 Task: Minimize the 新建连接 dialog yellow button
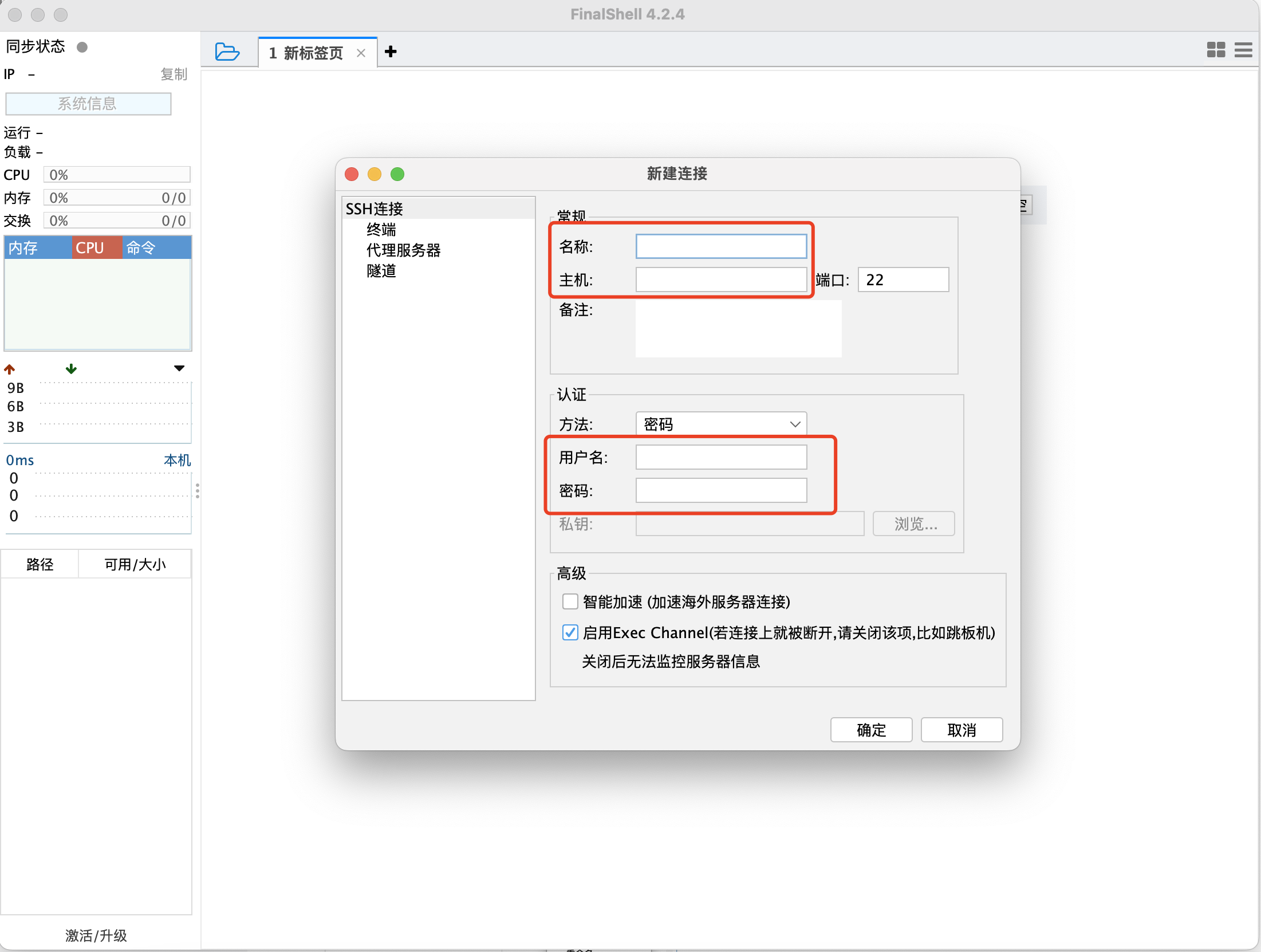[x=375, y=174]
